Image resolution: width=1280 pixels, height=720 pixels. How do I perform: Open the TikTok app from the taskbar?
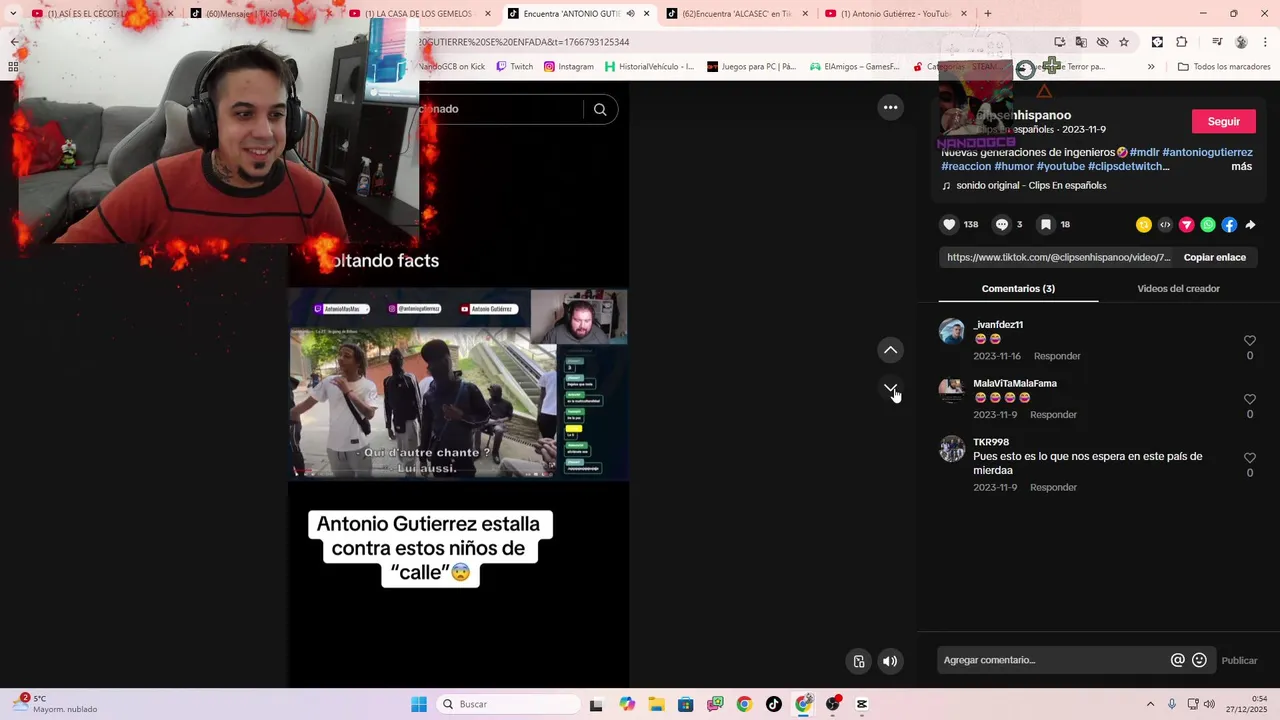(774, 704)
